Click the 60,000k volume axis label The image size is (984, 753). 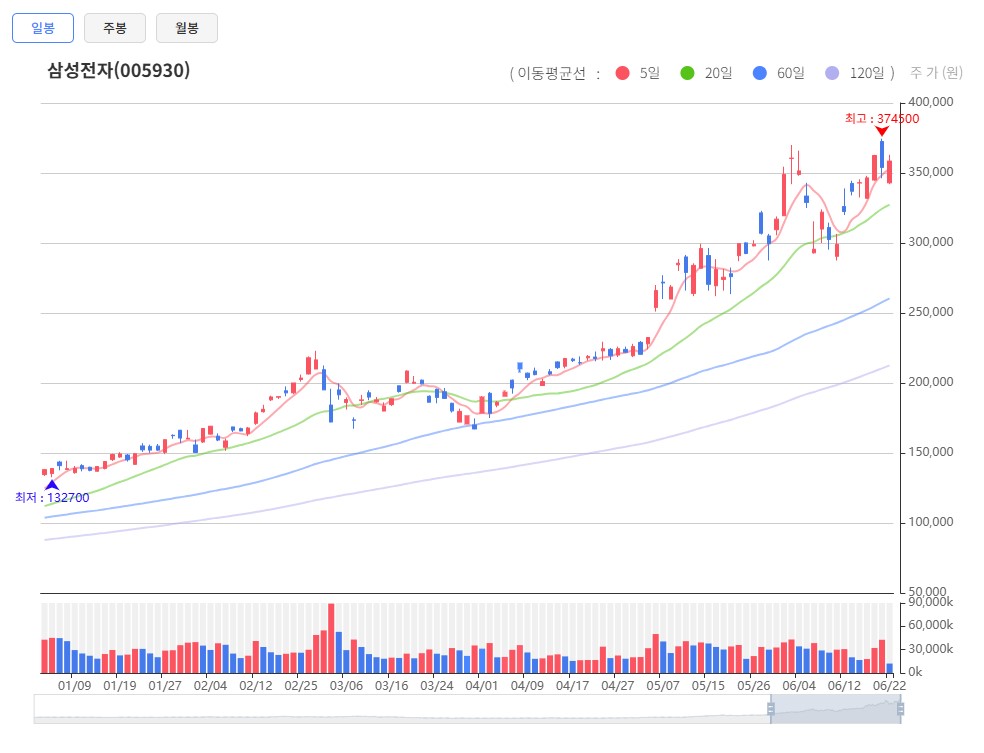931,625
